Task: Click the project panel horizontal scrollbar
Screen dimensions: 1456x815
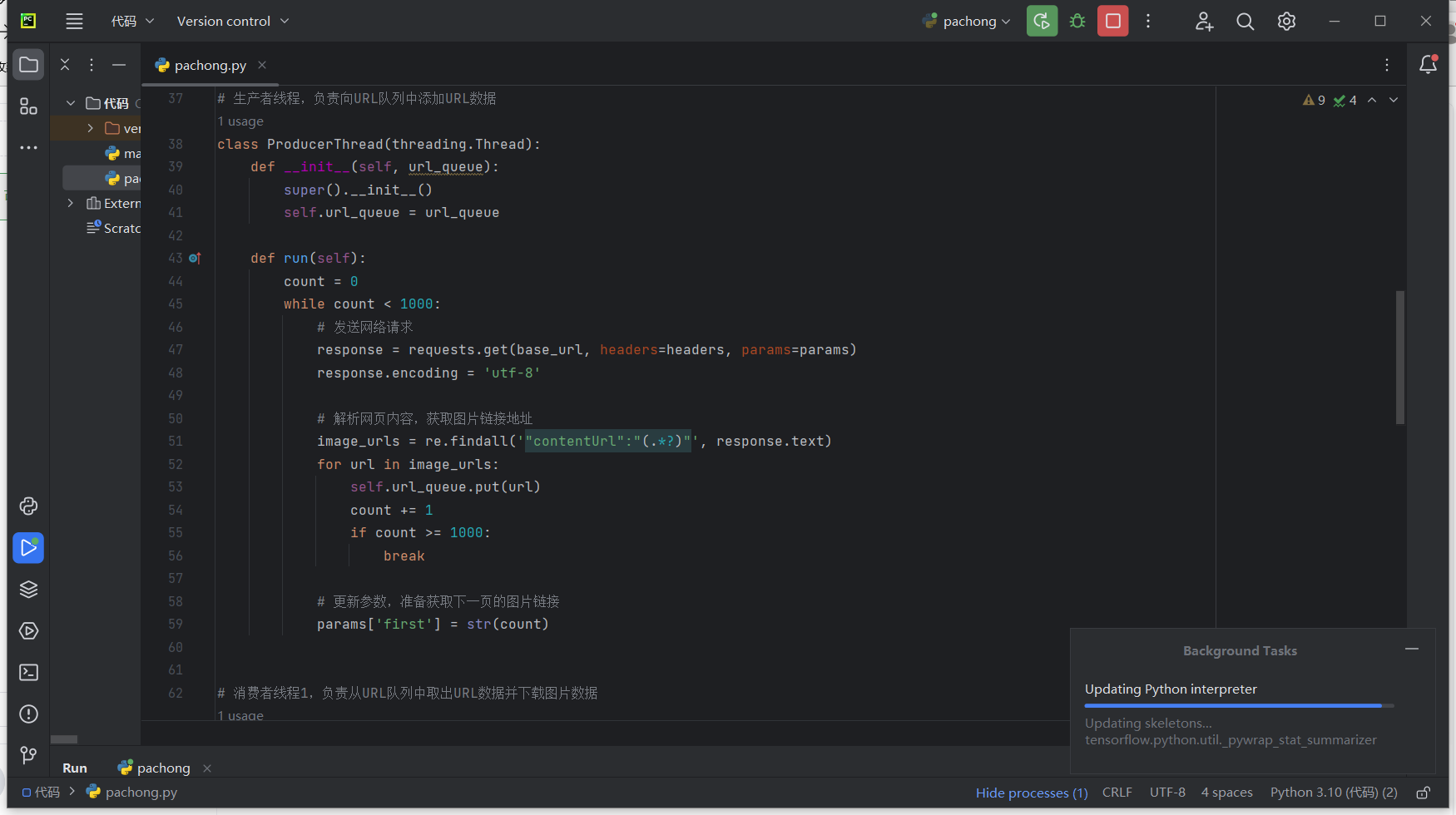Action: pyautogui.click(x=64, y=739)
